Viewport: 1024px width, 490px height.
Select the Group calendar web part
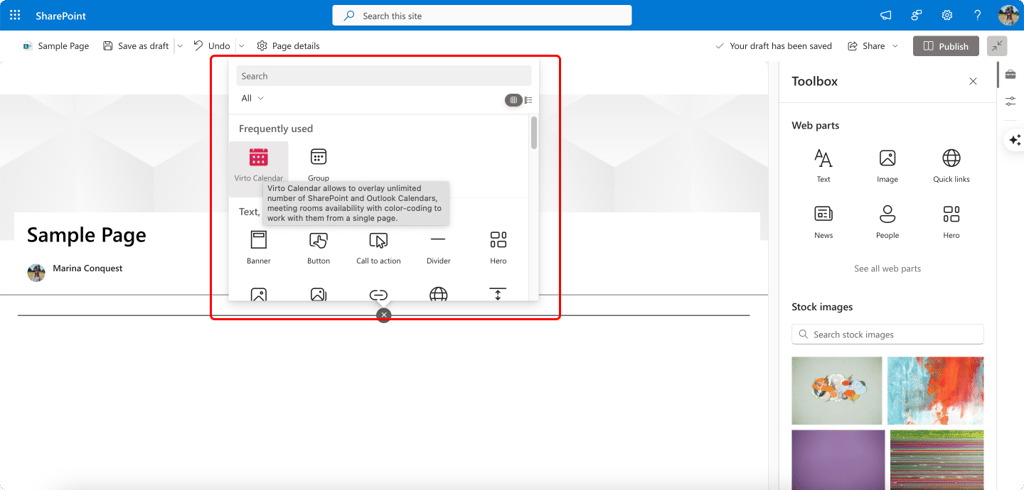pos(318,165)
